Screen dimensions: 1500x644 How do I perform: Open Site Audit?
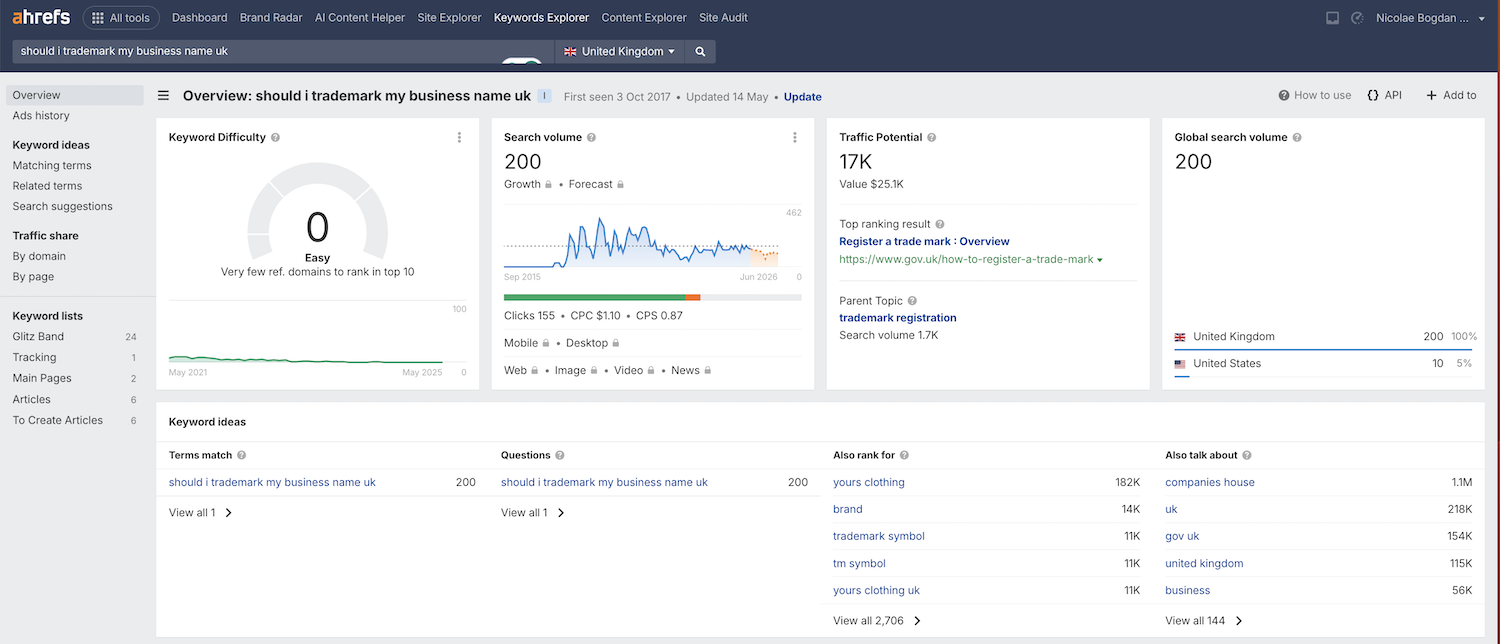pyautogui.click(x=723, y=18)
